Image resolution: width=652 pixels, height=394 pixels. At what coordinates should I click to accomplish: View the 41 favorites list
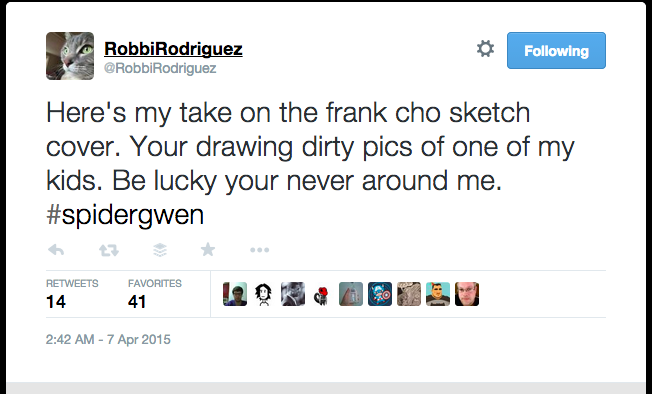(x=155, y=294)
